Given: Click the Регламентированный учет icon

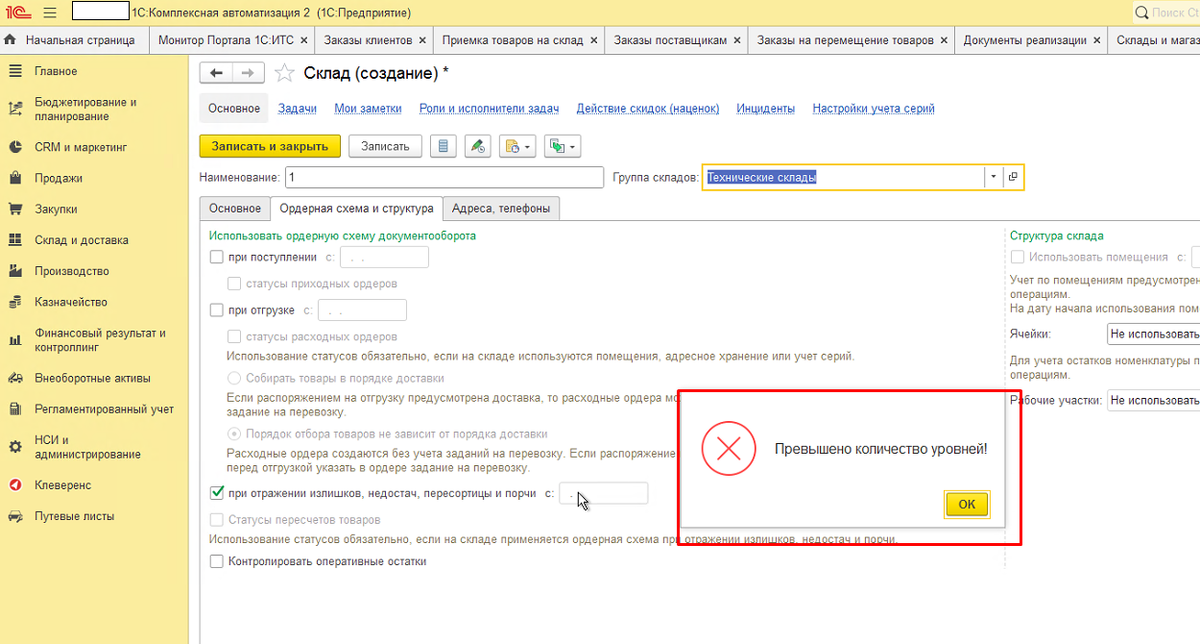Looking at the screenshot, I should 15,409.
